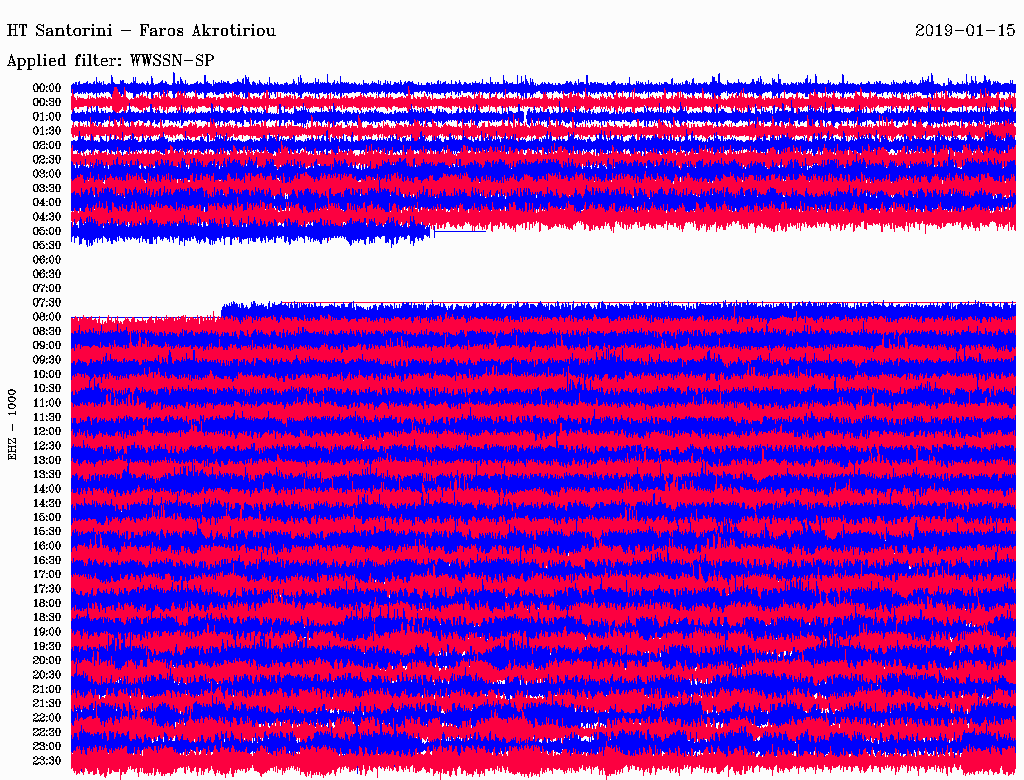Screen dimensions: 1024x780
Task: Click the 'Applied filter: WWSSN-SP' text
Action: [x=110, y=61]
